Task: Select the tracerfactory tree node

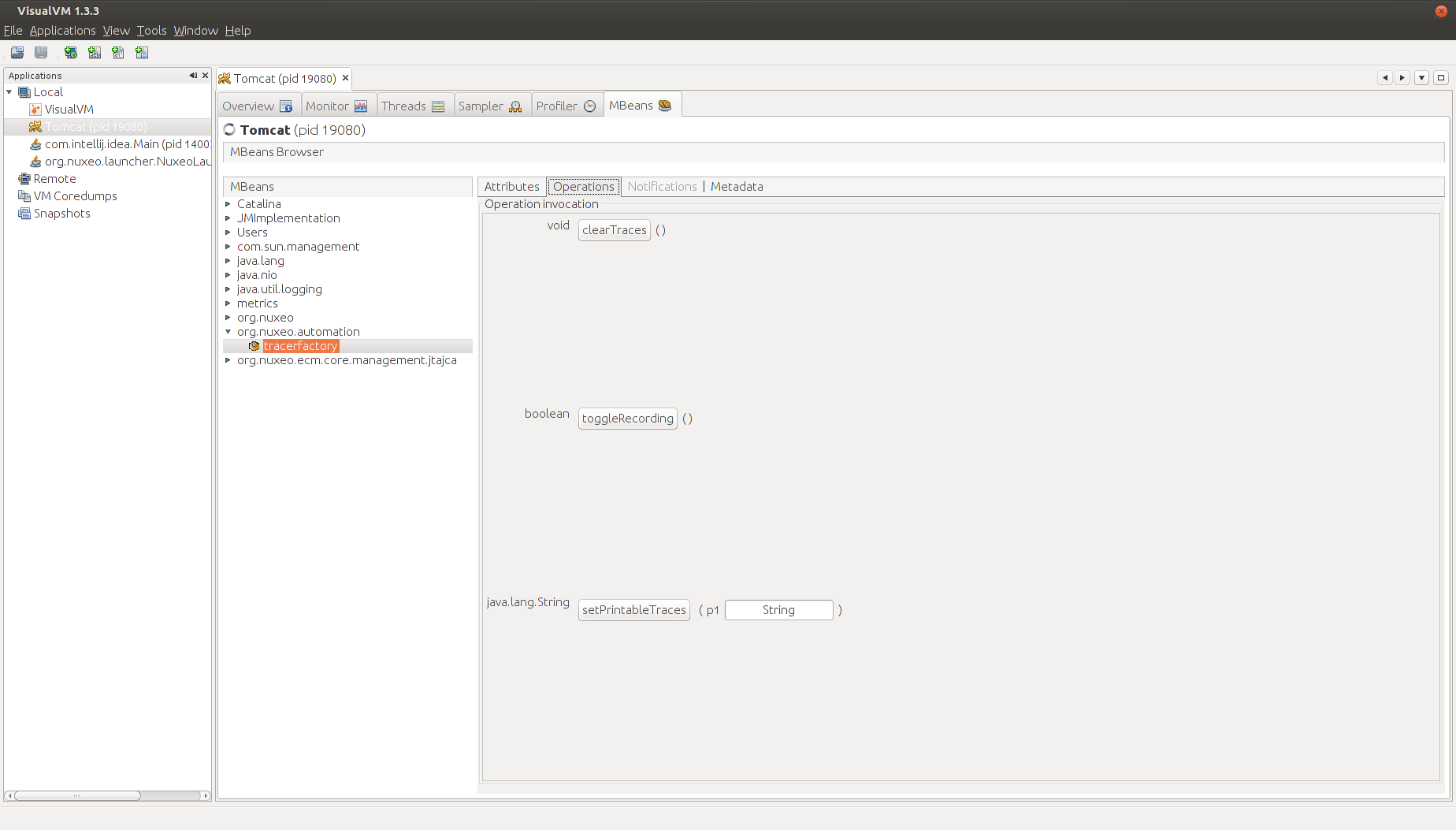Action: tap(301, 346)
